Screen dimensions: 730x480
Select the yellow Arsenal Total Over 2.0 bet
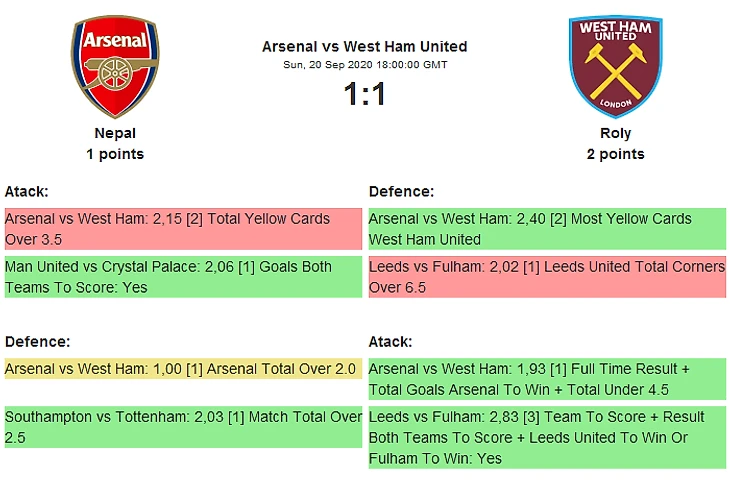182,369
